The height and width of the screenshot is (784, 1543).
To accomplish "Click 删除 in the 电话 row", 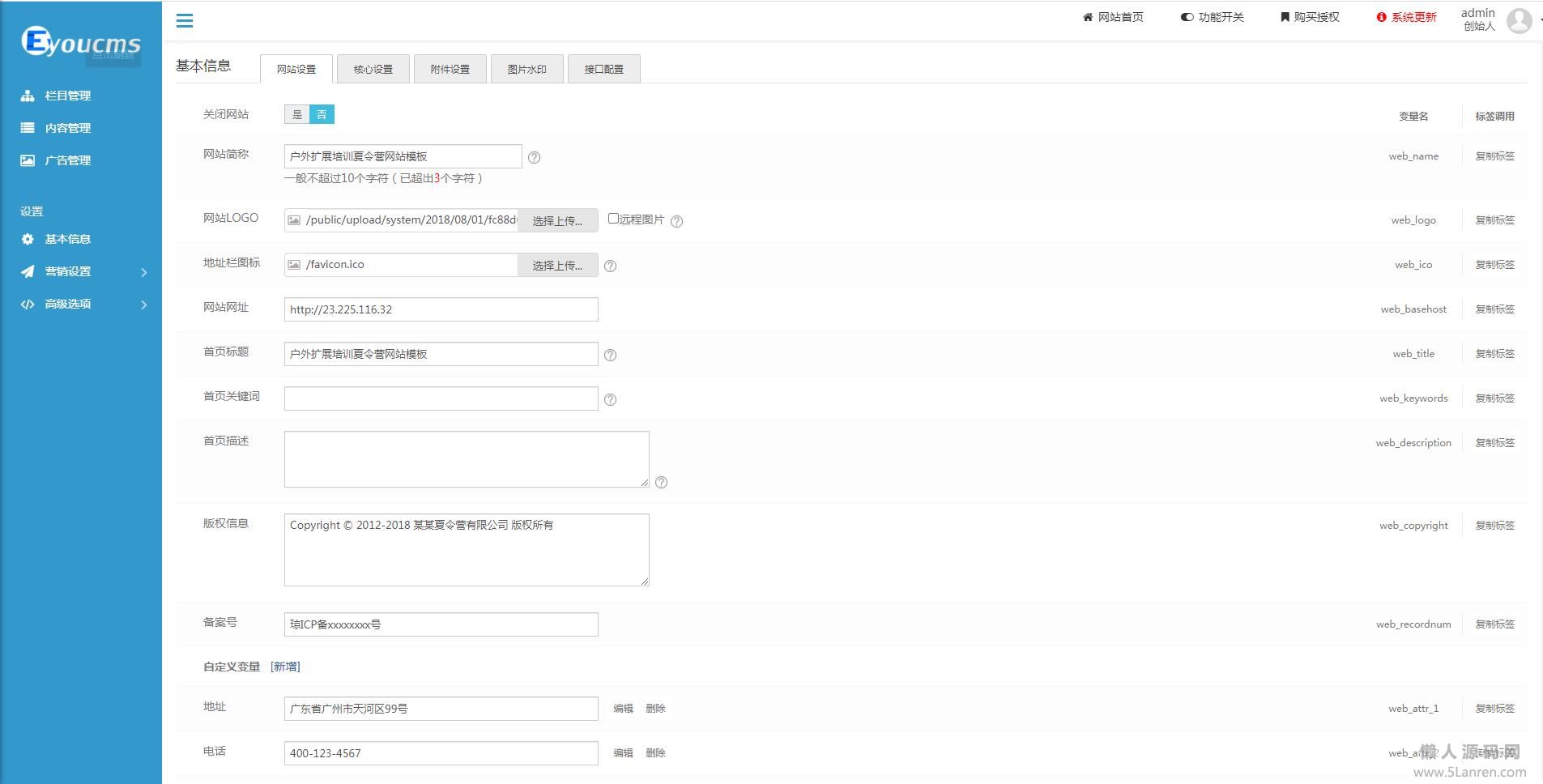I will coord(655,753).
